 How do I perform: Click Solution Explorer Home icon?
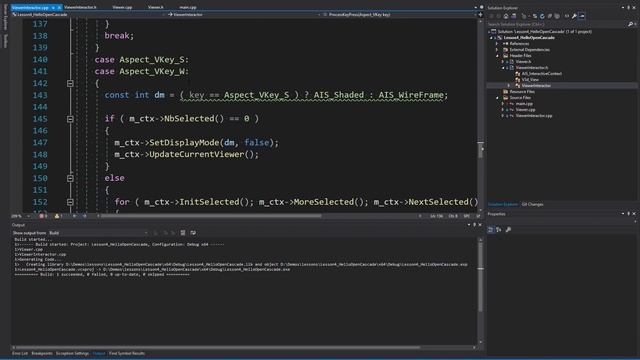pyautogui.click(x=506, y=16)
